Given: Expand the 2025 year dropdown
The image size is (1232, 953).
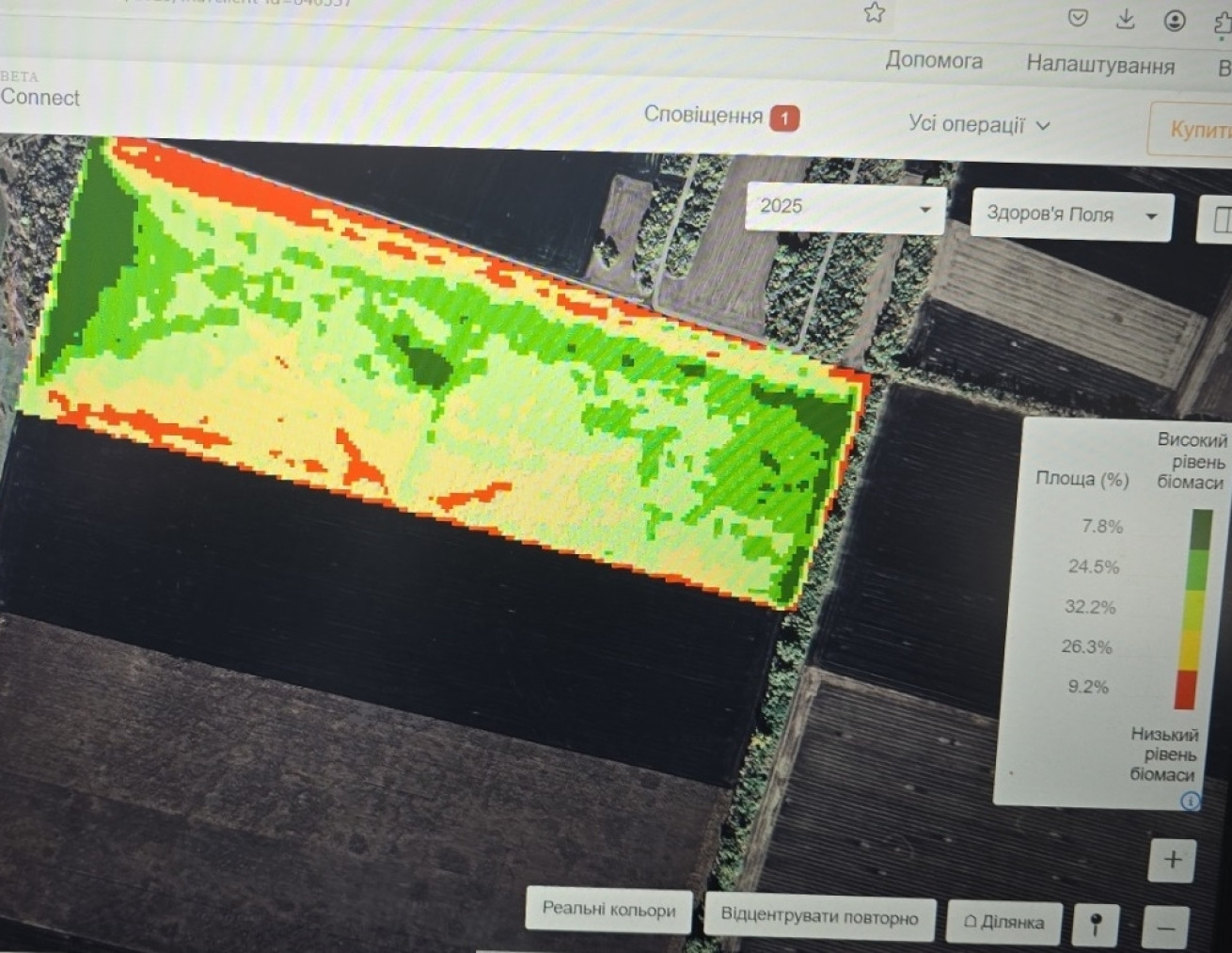Looking at the screenshot, I should click(846, 207).
